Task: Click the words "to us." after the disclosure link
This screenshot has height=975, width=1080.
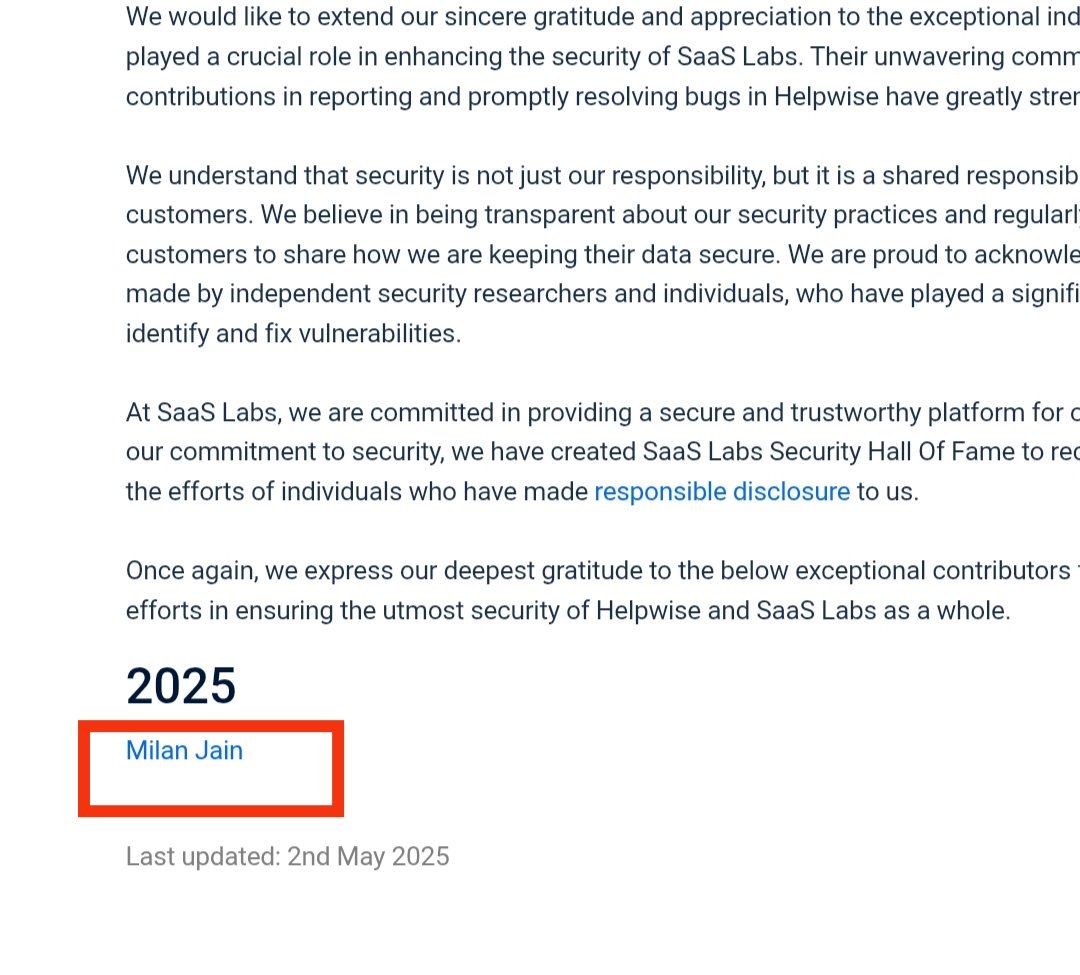Action: (888, 492)
